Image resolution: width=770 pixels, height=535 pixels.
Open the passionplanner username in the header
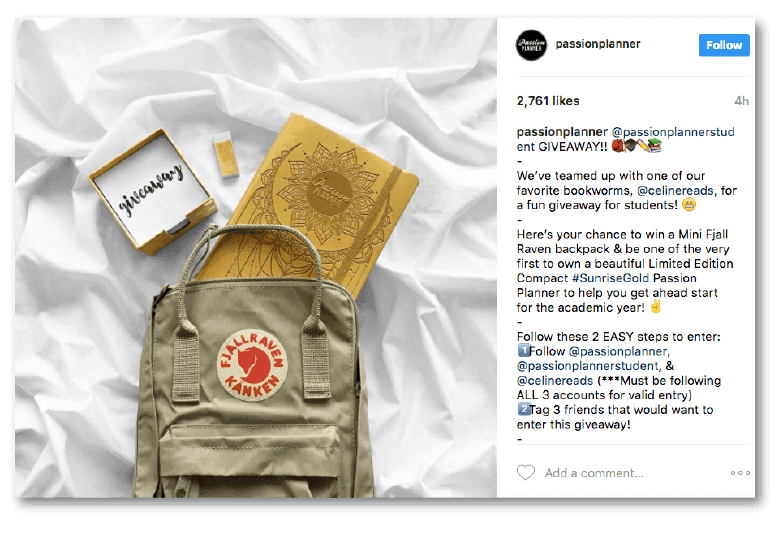(x=598, y=44)
